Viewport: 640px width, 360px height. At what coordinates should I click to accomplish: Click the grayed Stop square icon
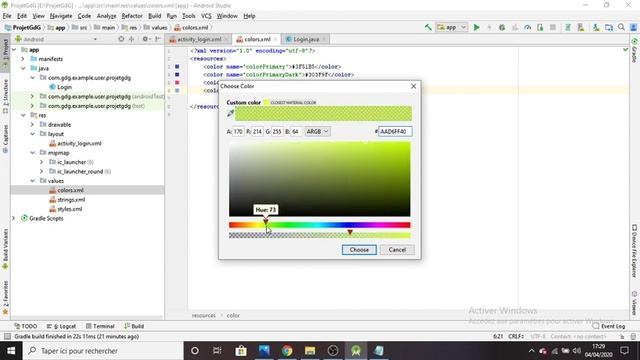pos(553,27)
